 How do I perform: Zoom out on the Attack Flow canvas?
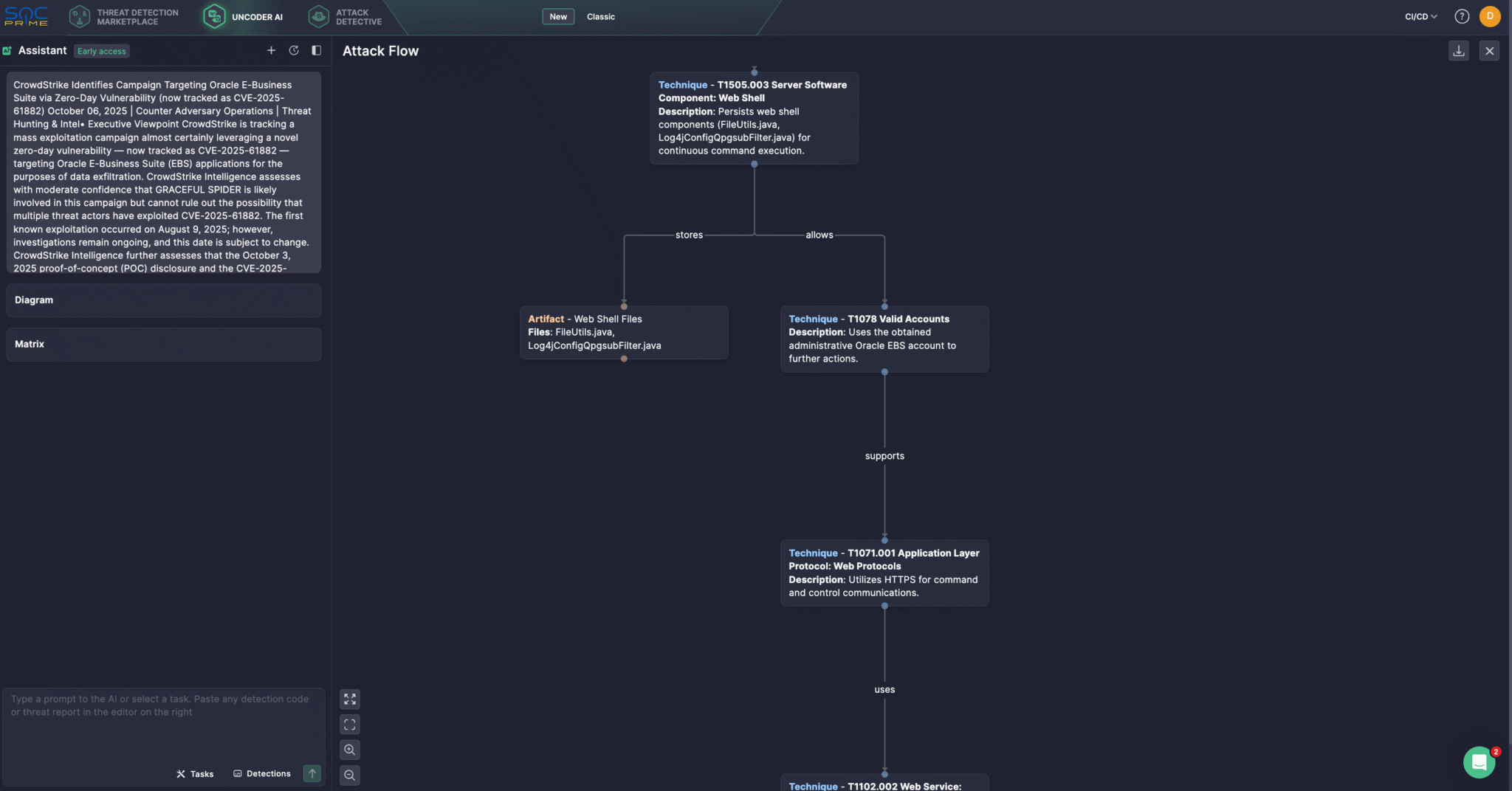pyautogui.click(x=350, y=775)
